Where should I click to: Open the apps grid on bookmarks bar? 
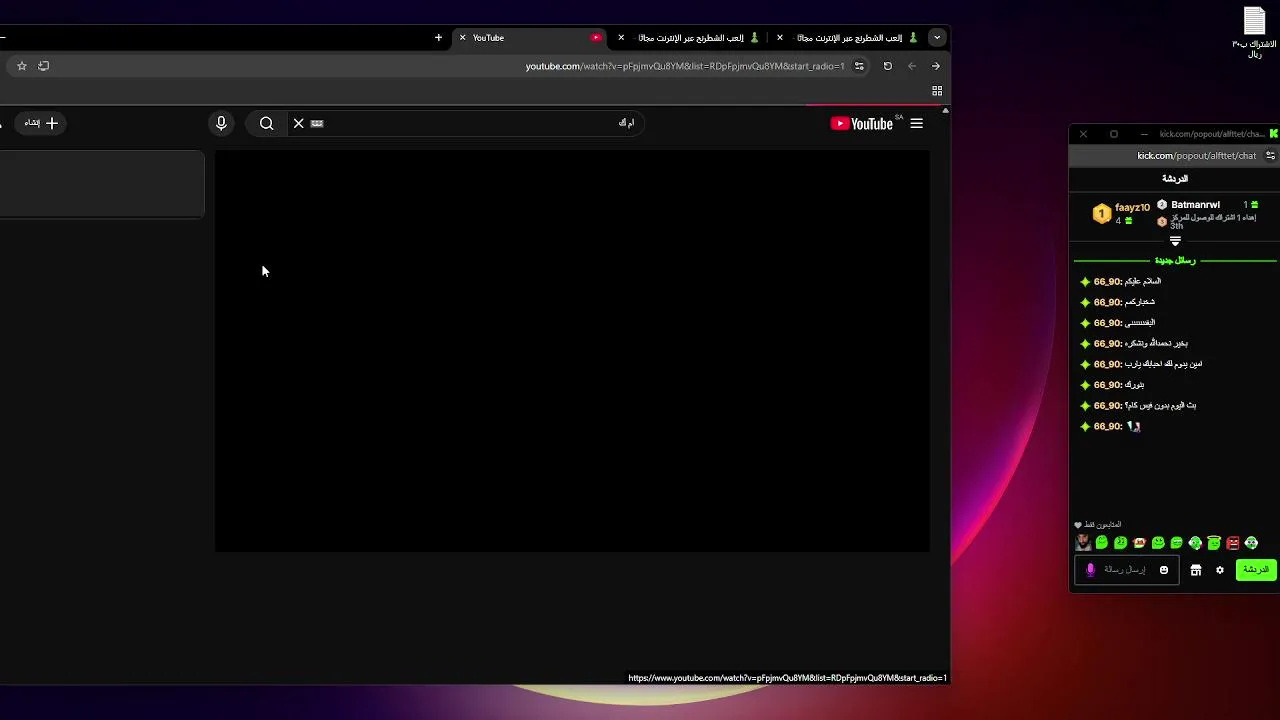pos(937,91)
